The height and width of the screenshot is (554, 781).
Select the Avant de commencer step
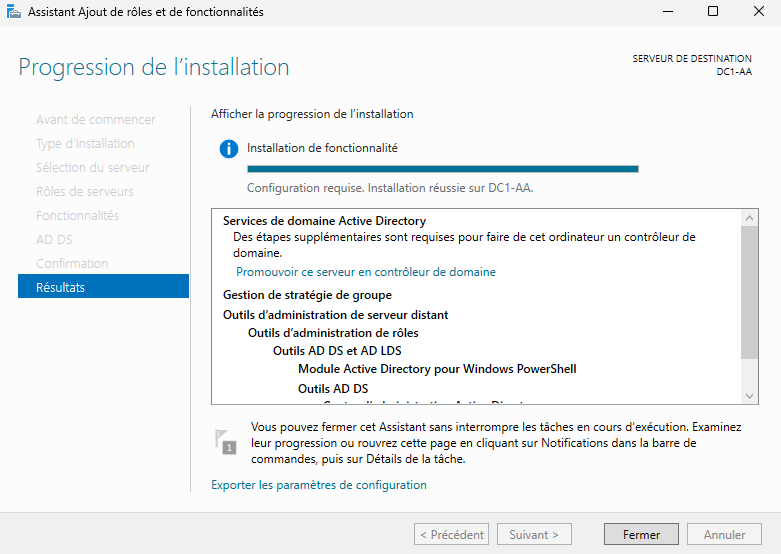[x=96, y=120]
